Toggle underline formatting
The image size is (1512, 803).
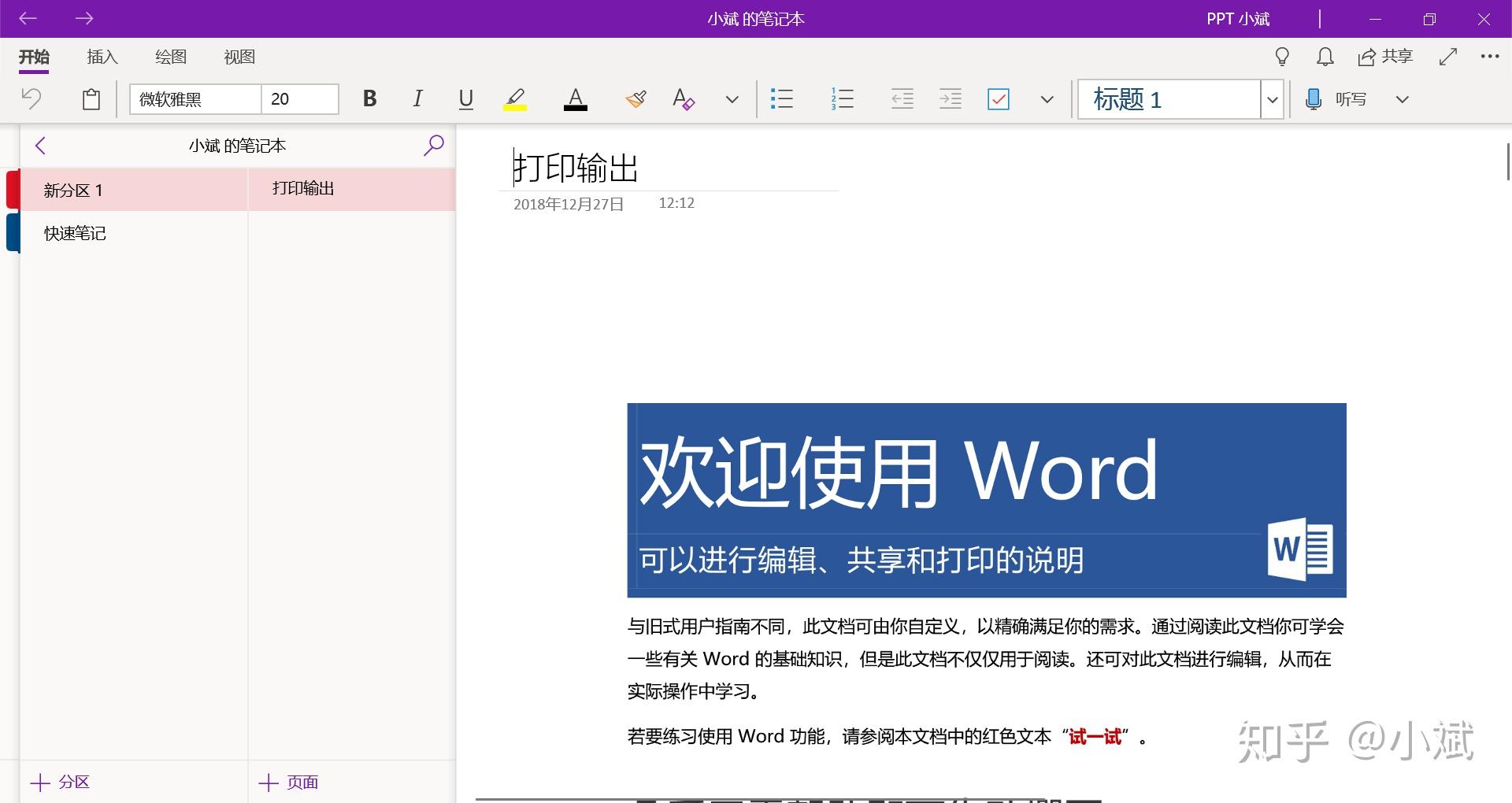465,98
